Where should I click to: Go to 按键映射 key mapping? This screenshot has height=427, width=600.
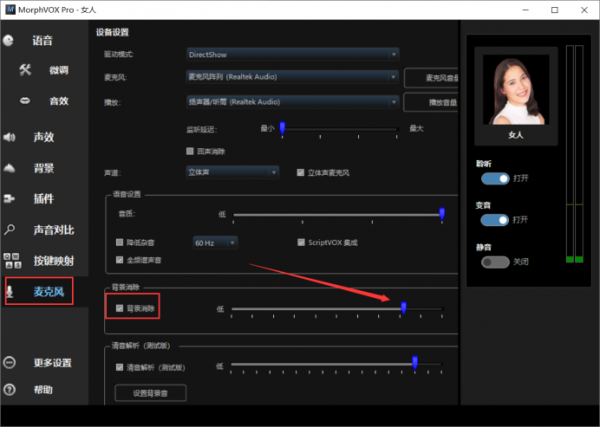pyautogui.click(x=54, y=261)
